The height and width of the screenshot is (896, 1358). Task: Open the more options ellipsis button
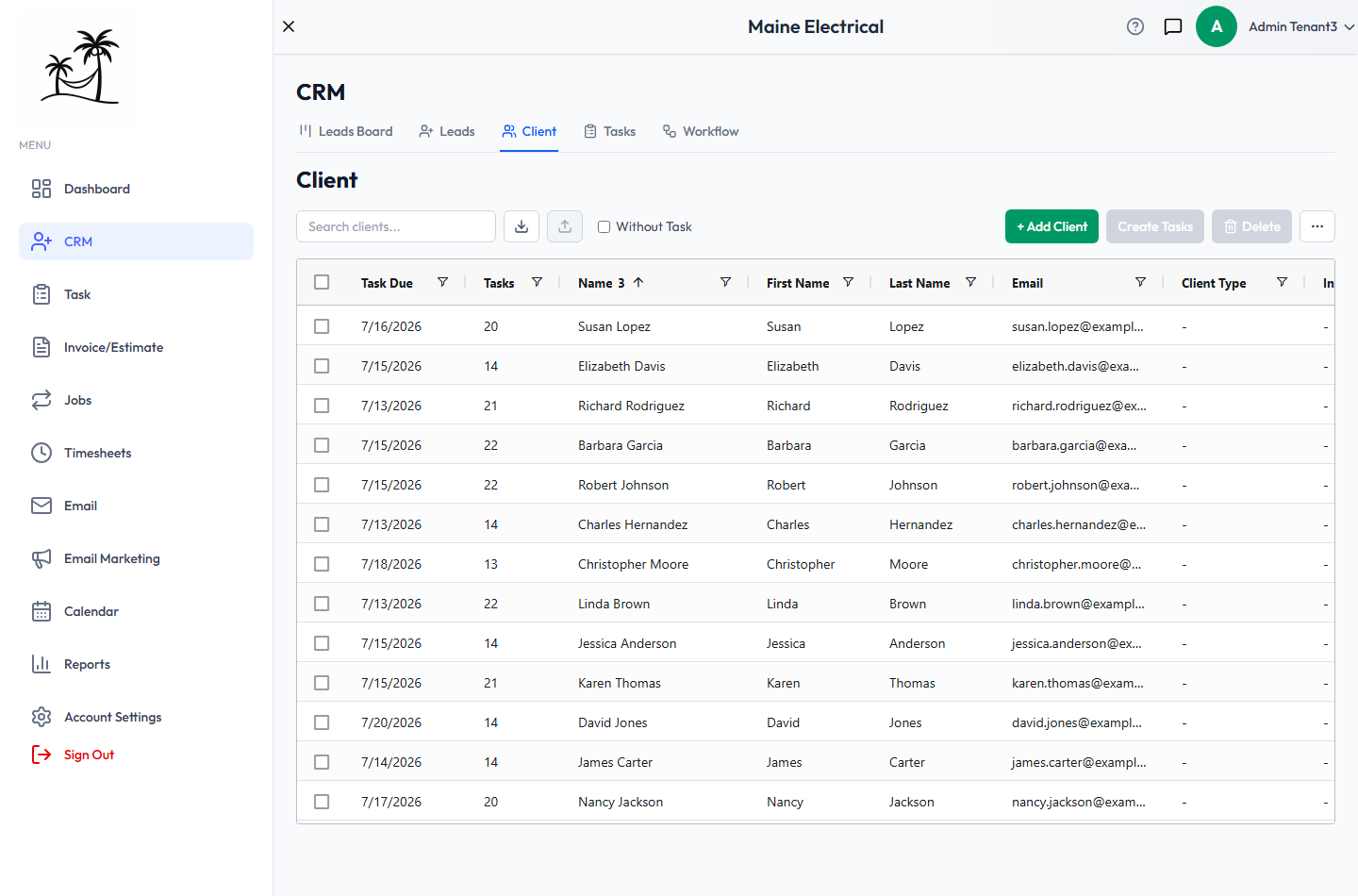pyautogui.click(x=1317, y=226)
